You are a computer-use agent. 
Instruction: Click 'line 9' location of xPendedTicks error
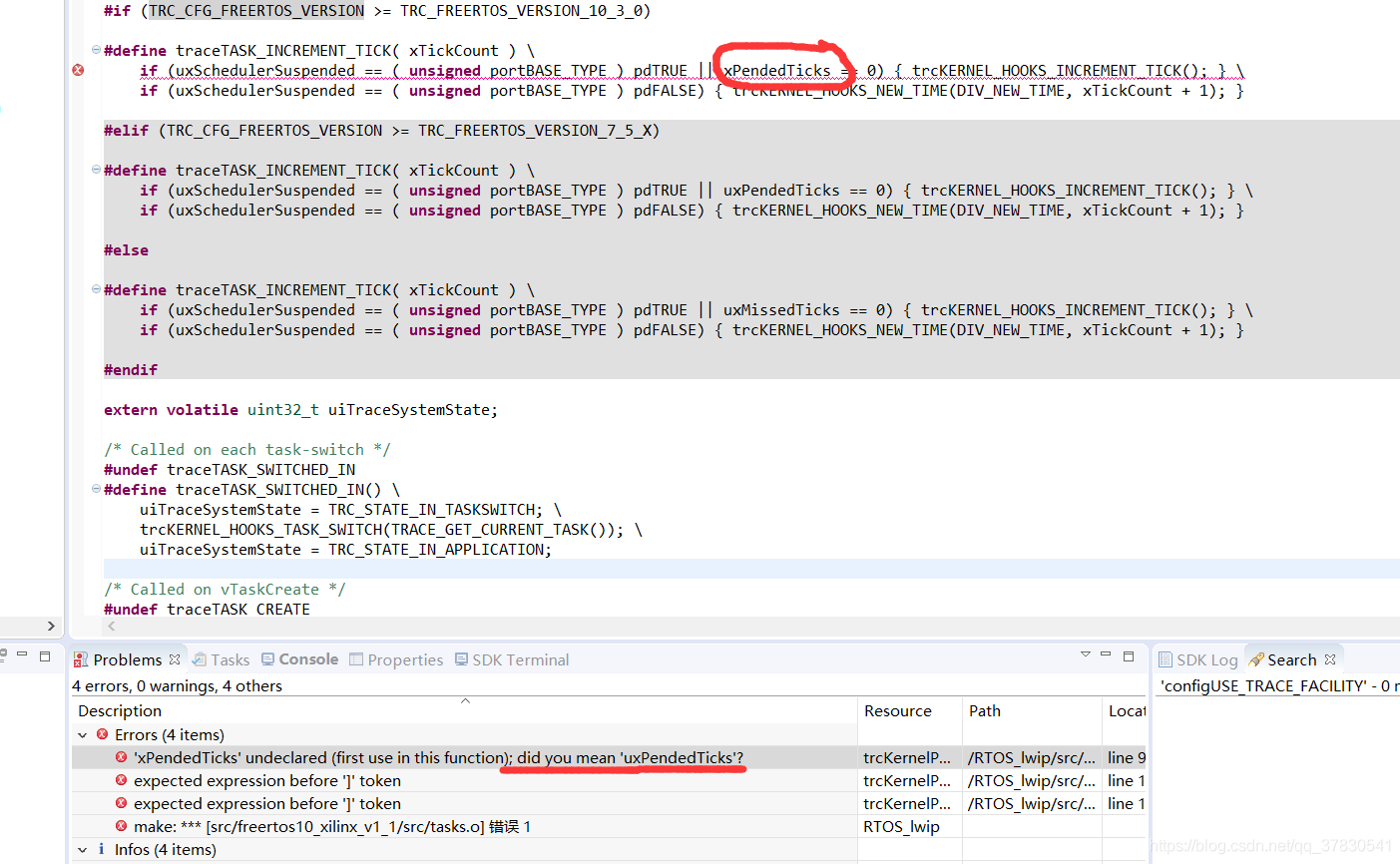click(x=1127, y=757)
